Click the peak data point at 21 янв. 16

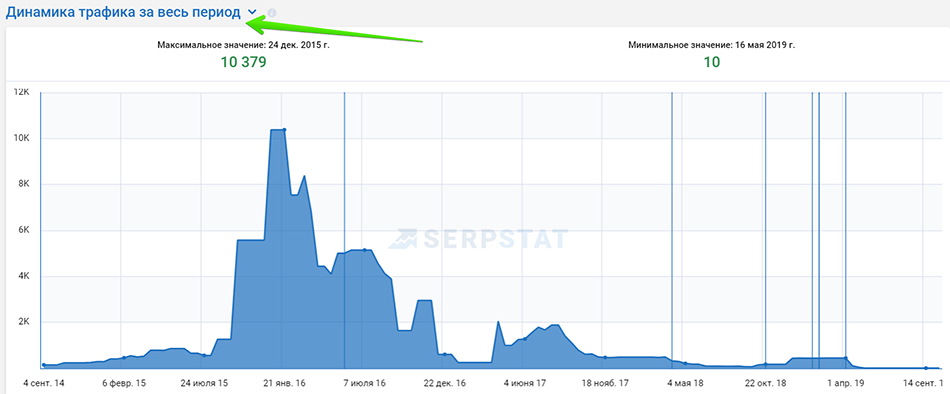(284, 130)
